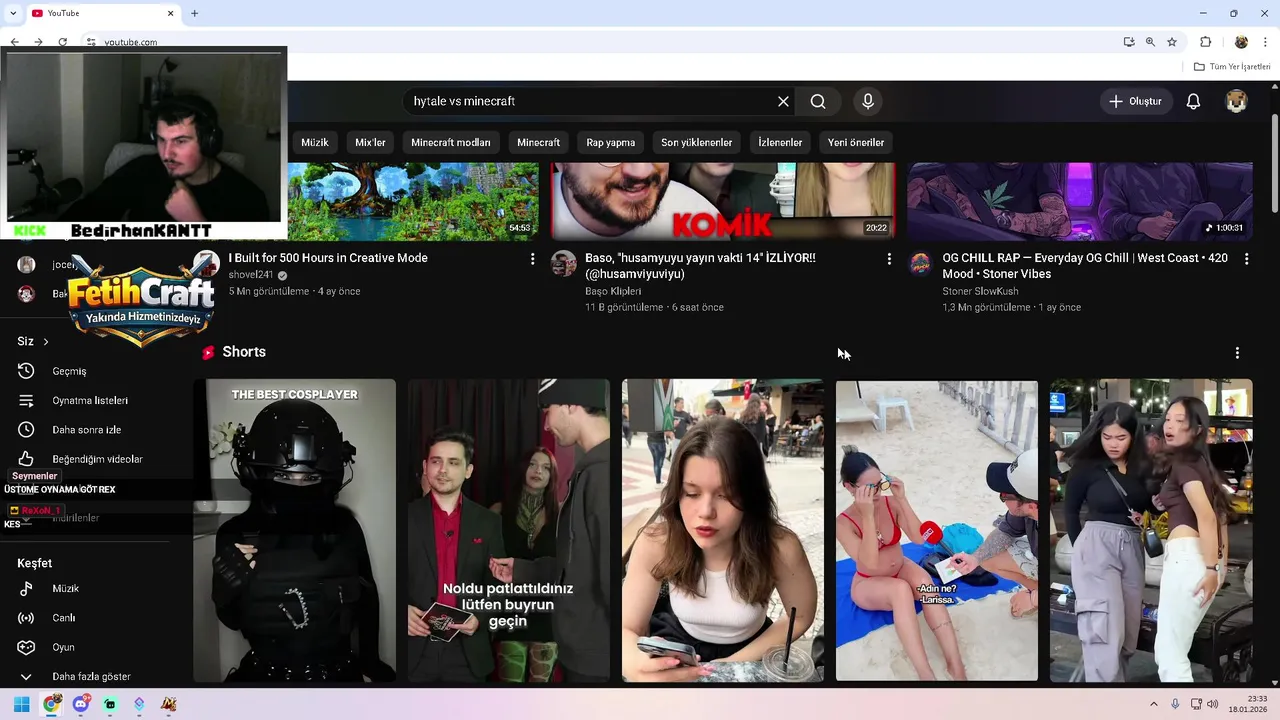Select the Yeni öneriler filter chip
Viewport: 1280px width, 720px height.
click(x=856, y=142)
